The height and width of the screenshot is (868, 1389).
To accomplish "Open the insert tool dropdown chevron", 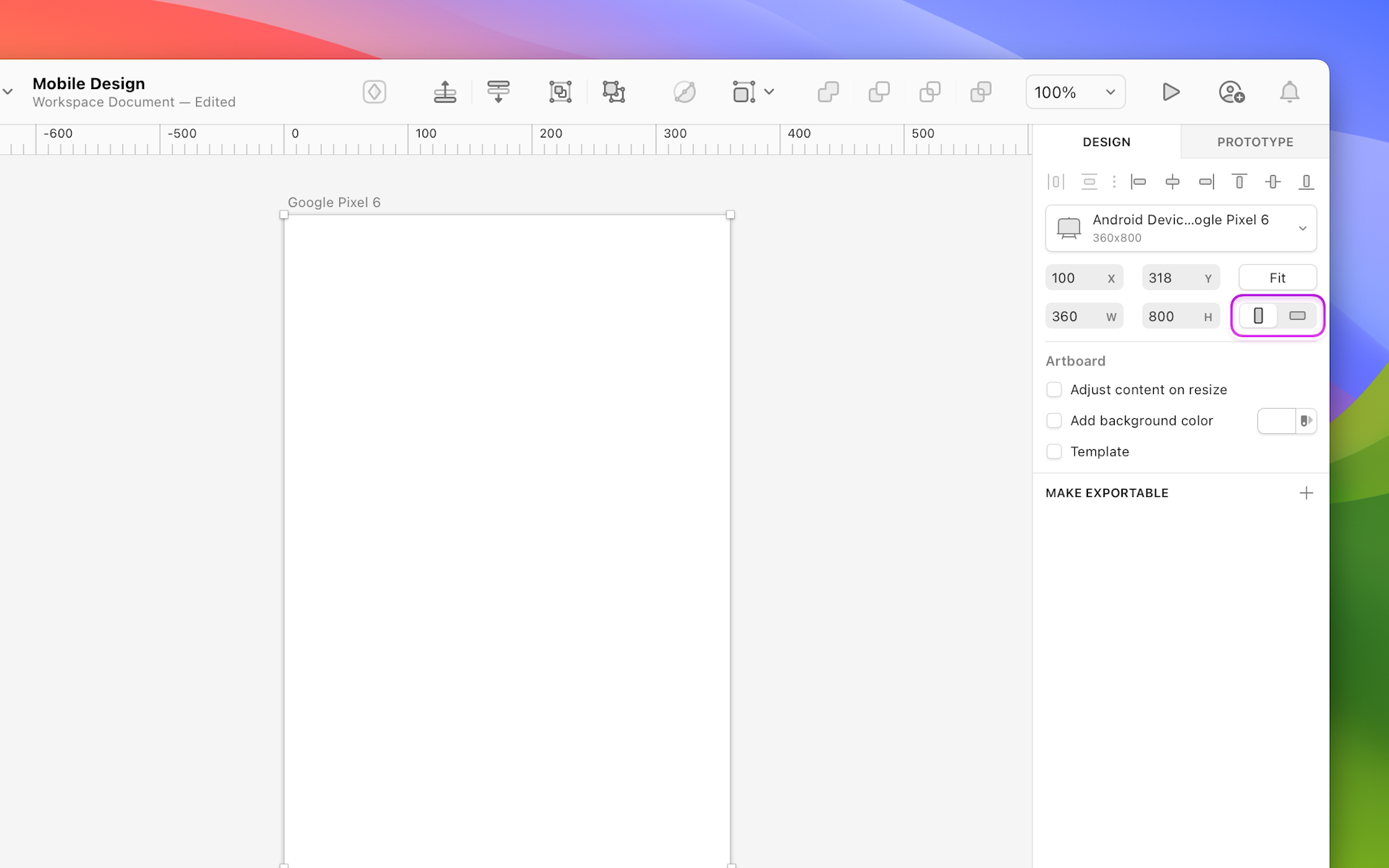I will [769, 92].
